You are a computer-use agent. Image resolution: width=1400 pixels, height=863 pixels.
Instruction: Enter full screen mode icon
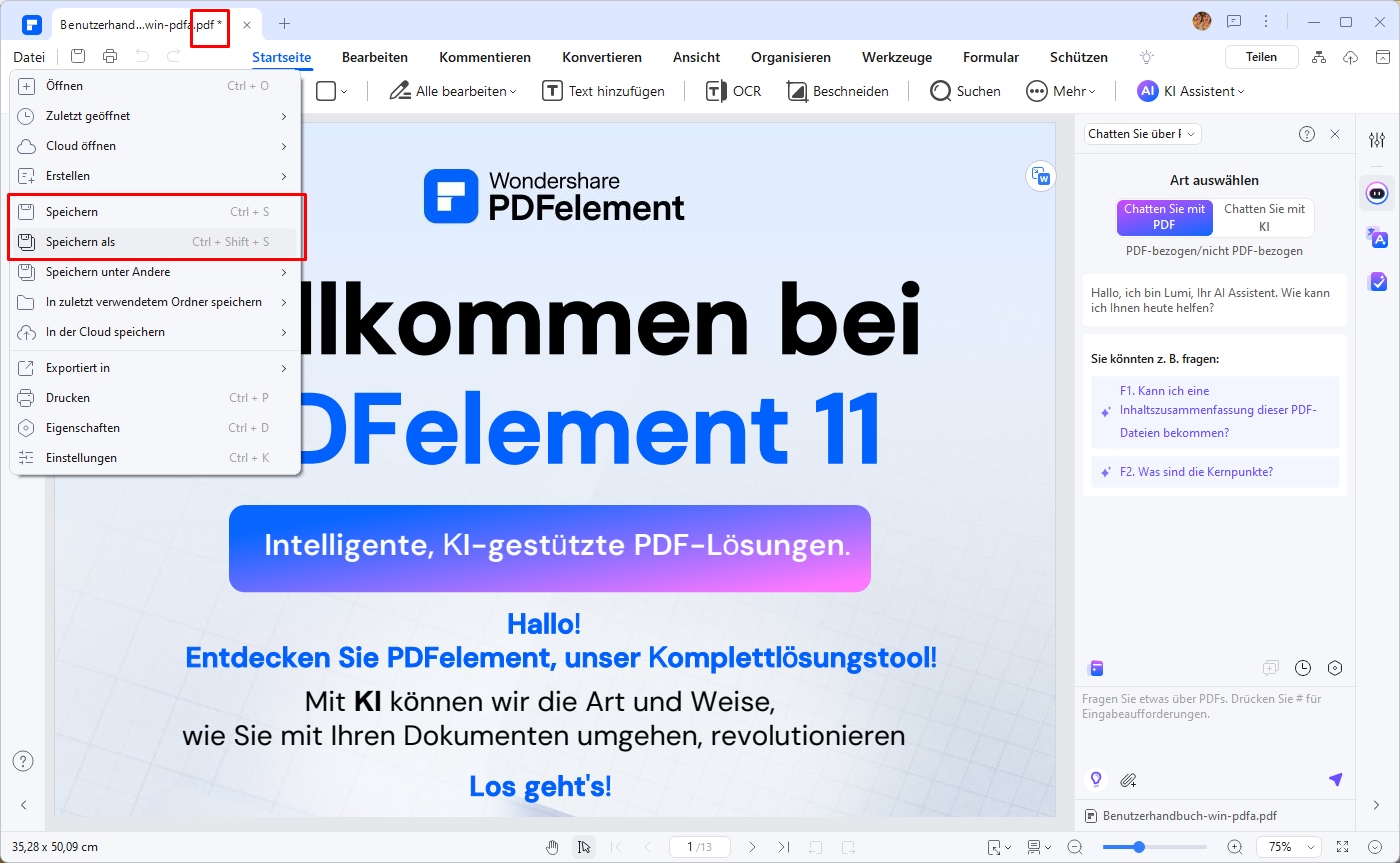[x=1343, y=847]
